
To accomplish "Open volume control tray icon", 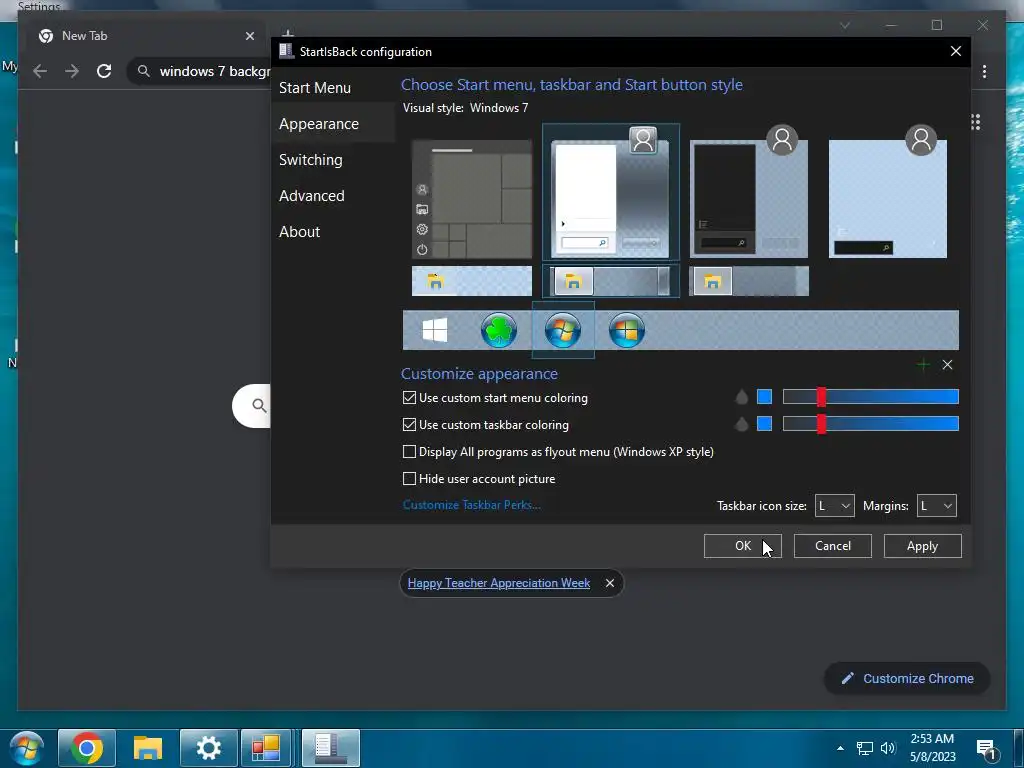I will (888, 748).
